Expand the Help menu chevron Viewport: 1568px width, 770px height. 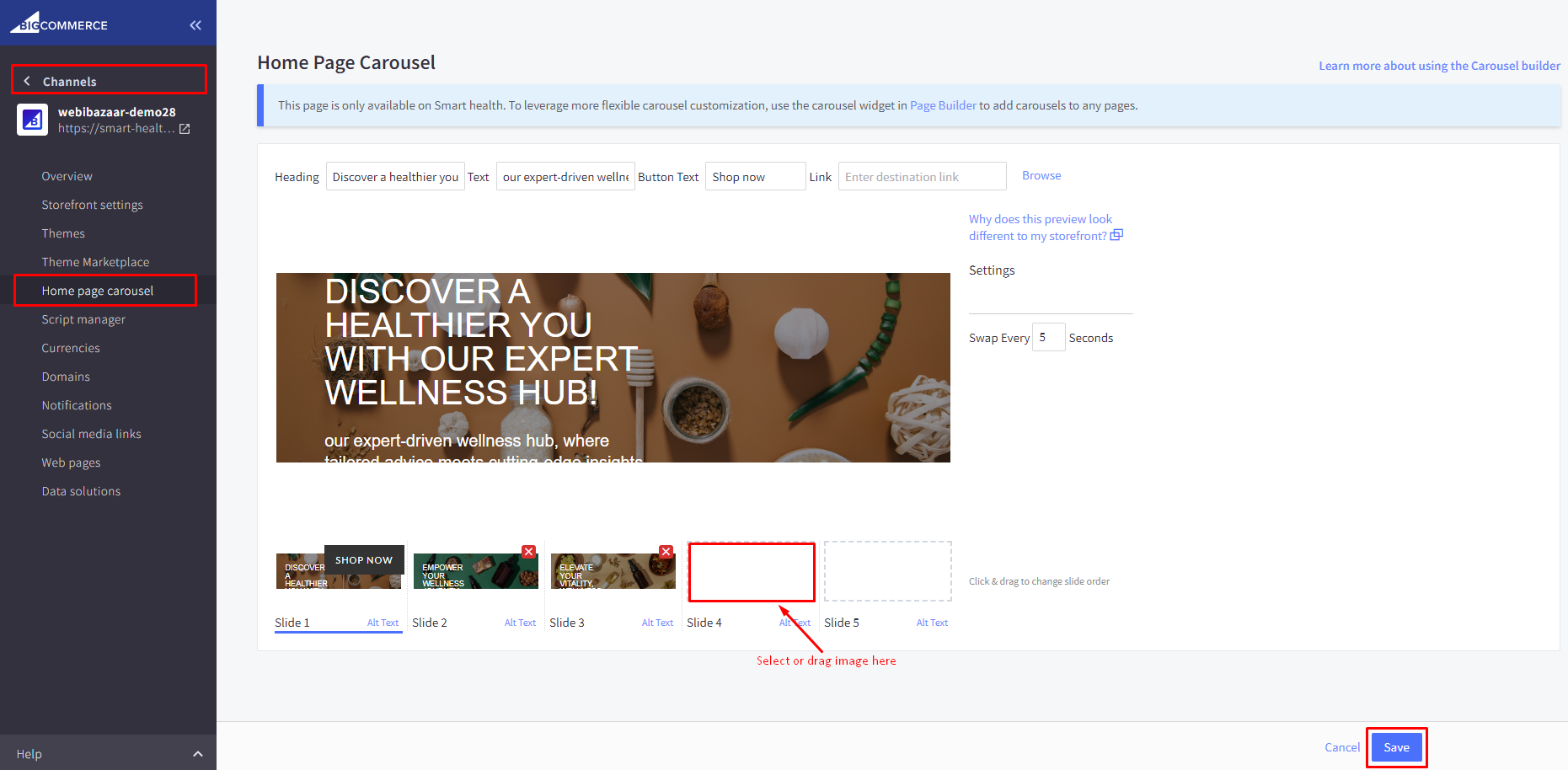click(198, 754)
